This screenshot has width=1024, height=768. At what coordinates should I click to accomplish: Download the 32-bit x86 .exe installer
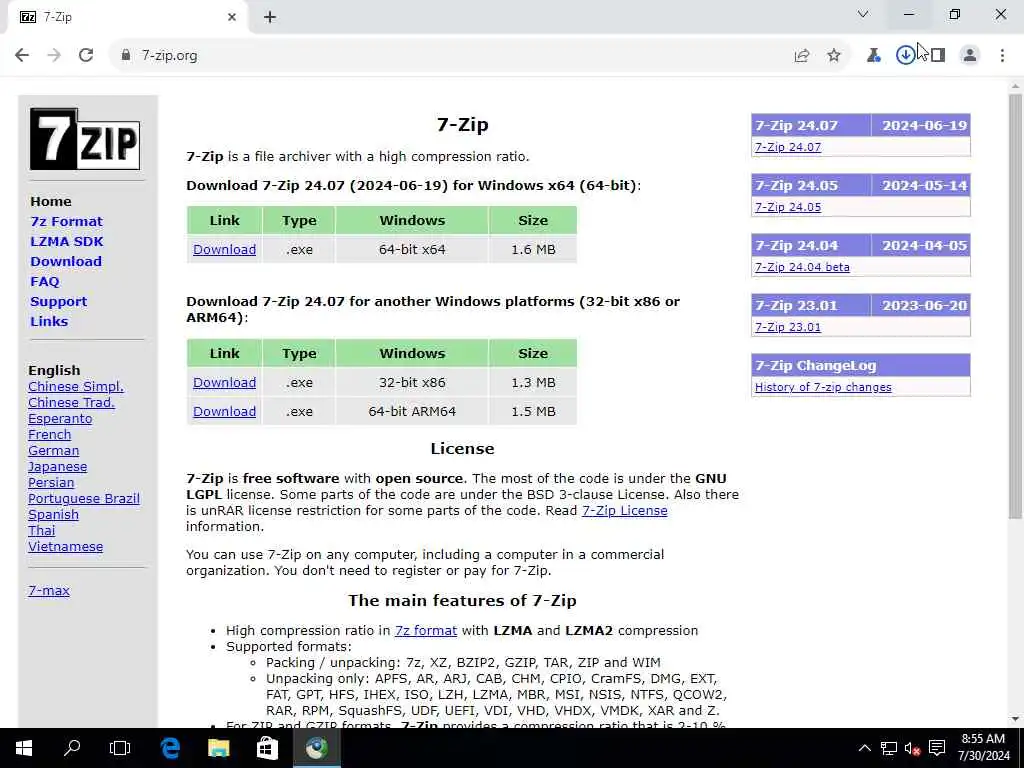pyautogui.click(x=224, y=383)
